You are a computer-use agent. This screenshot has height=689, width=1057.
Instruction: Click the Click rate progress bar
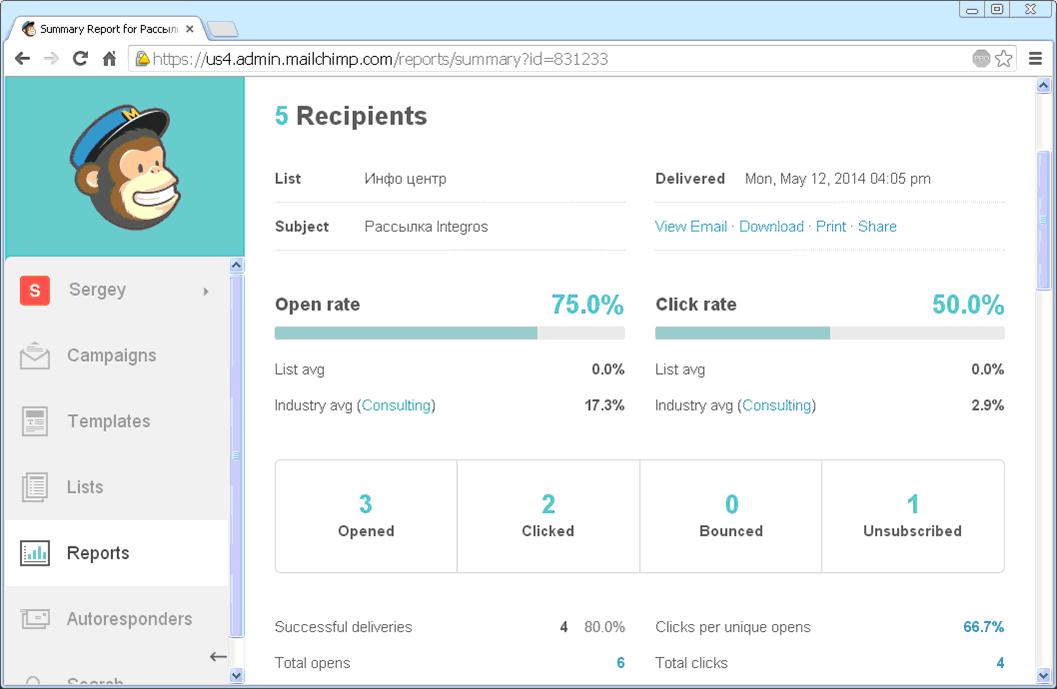pyautogui.click(x=830, y=333)
